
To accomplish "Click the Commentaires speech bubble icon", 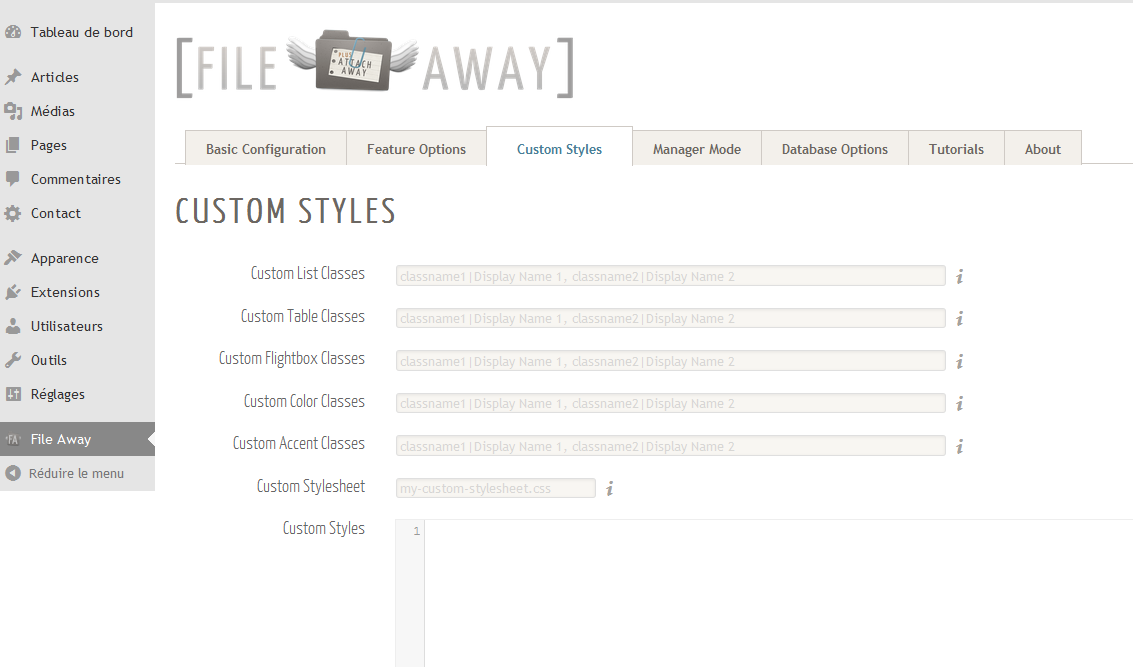I will pyautogui.click(x=13, y=178).
